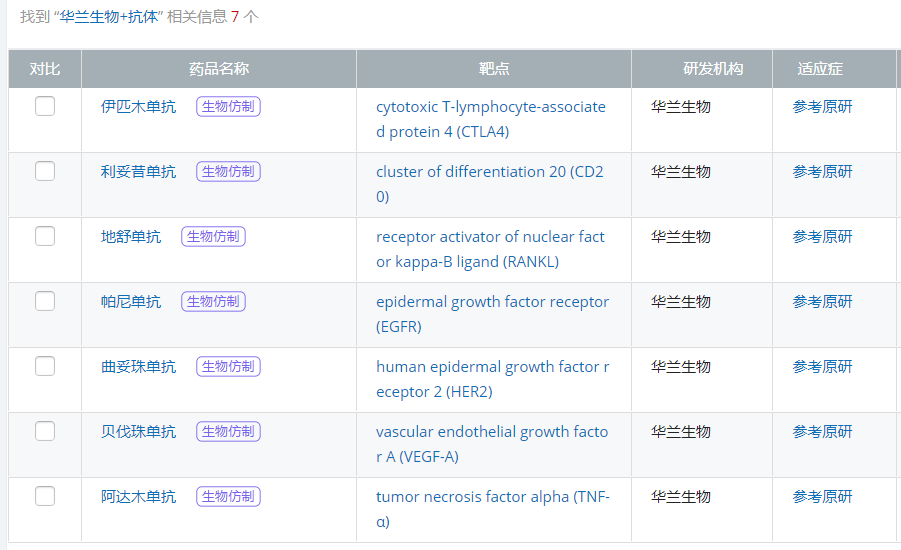Open the CTLA4 target link
This screenshot has height=550, width=901.
tap(491, 119)
